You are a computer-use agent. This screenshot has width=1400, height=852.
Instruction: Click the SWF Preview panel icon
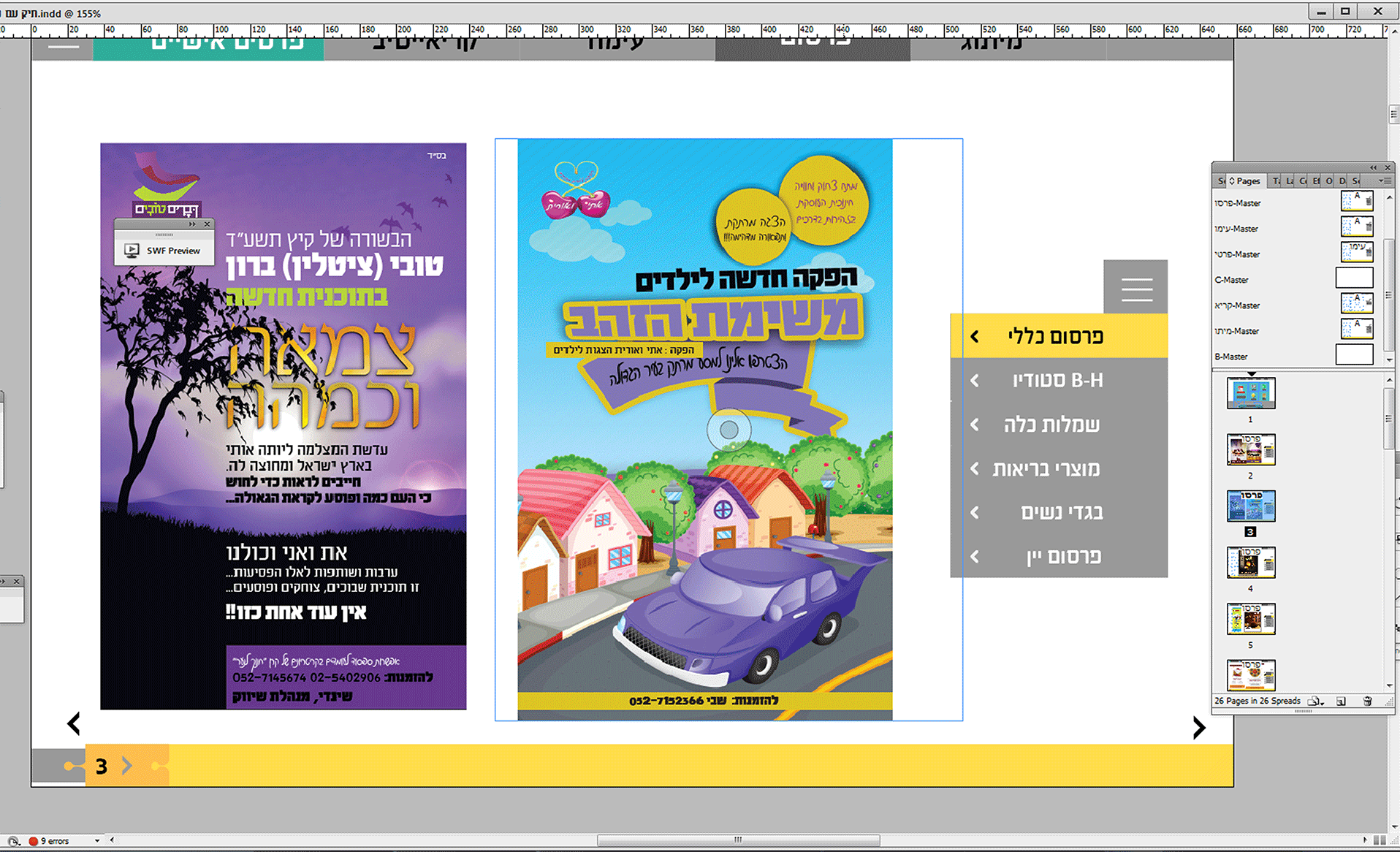pyautogui.click(x=132, y=251)
